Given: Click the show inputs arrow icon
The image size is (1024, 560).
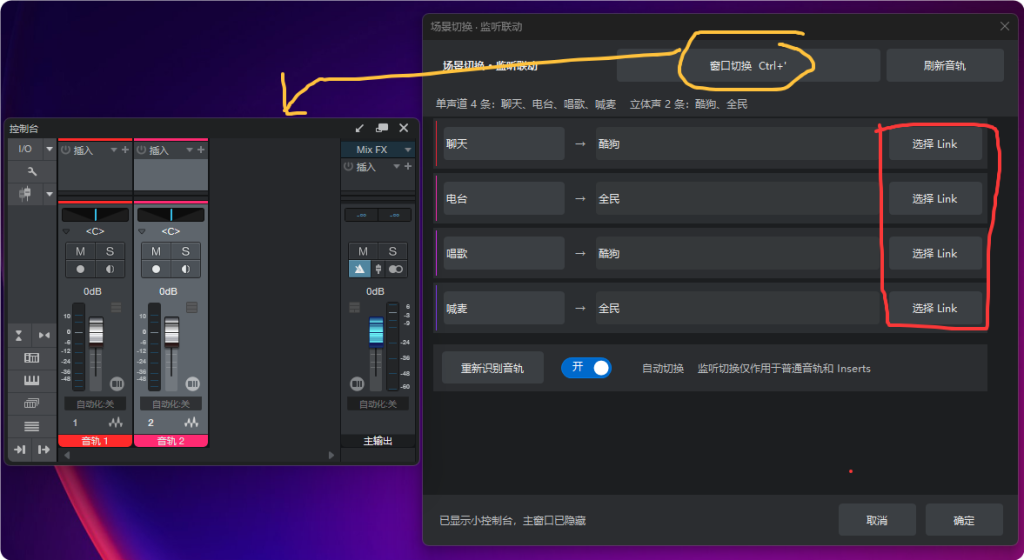Looking at the screenshot, I should [20, 450].
